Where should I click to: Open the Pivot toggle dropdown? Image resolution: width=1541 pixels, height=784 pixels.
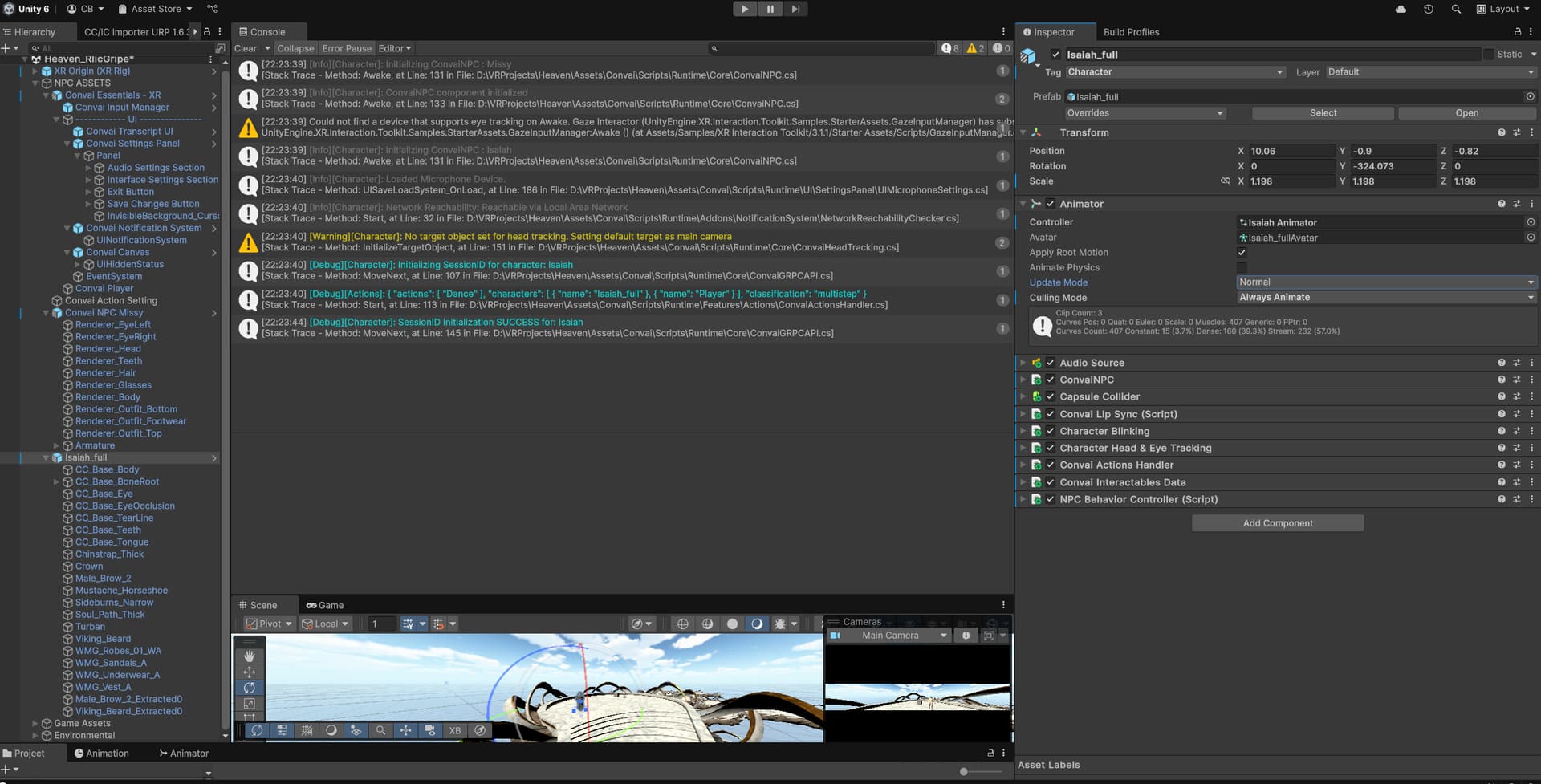269,624
